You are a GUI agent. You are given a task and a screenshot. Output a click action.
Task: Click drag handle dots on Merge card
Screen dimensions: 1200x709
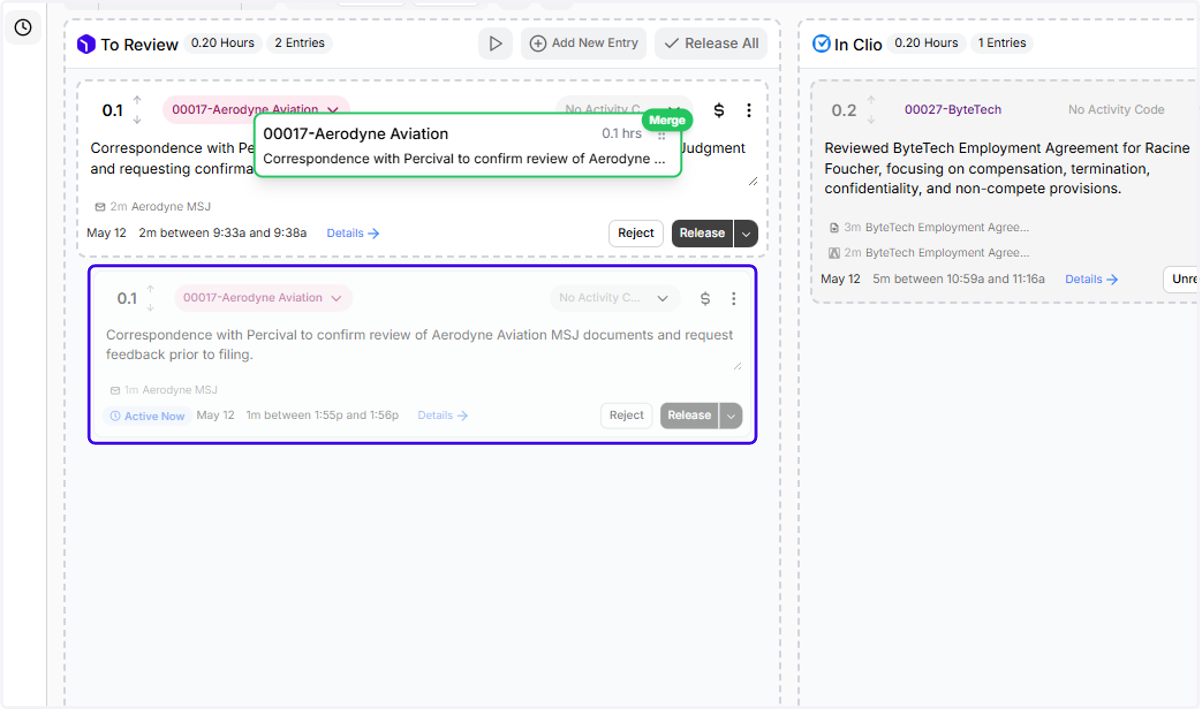point(662,136)
